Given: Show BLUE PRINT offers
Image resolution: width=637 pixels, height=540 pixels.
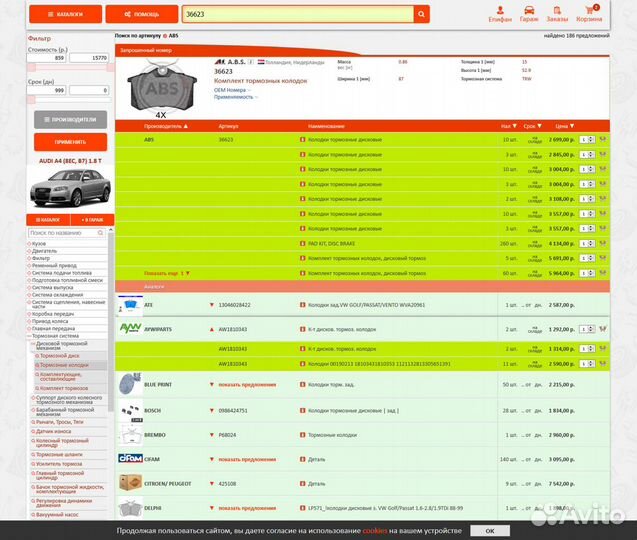Looking at the screenshot, I should pos(247,384).
